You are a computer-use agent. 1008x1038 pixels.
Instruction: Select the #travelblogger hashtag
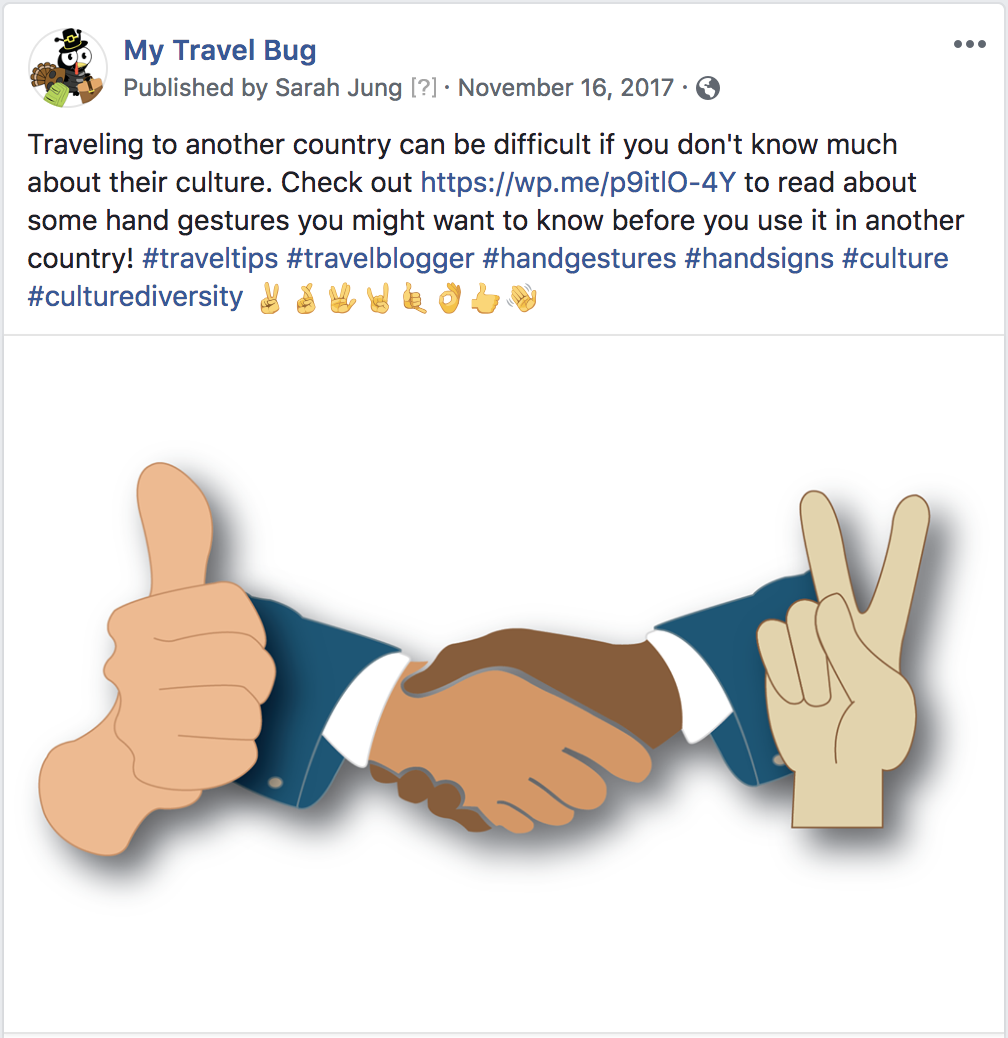[x=381, y=258]
